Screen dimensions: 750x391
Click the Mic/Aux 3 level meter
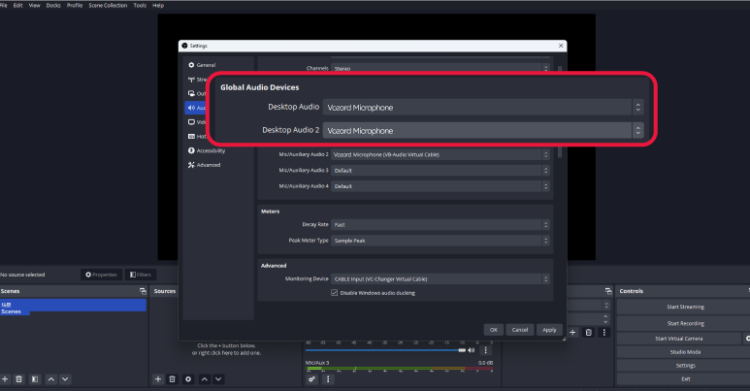[x=399, y=369]
